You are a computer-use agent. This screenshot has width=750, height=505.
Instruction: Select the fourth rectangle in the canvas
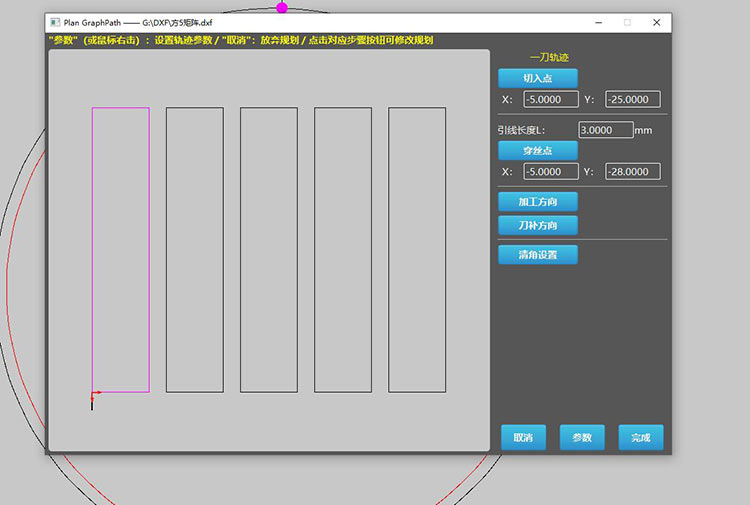(343, 250)
